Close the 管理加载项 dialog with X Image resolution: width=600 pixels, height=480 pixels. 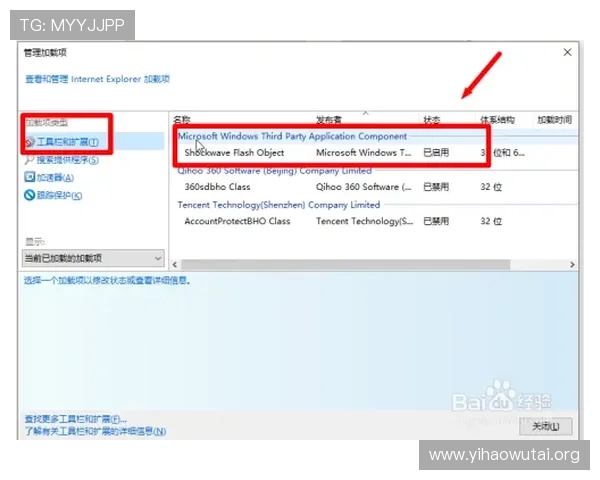[x=567, y=52]
